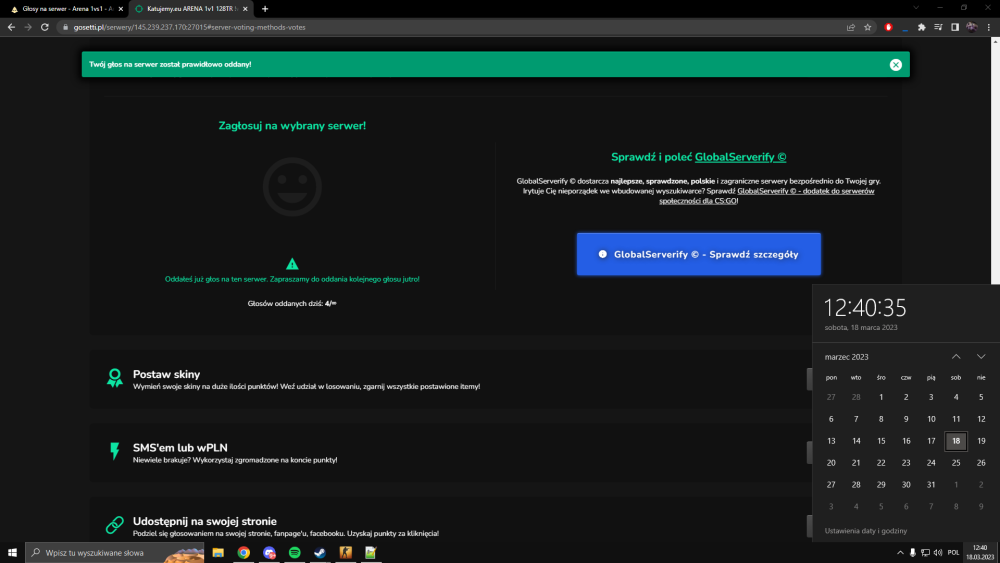1000x563 pixels.
Task: Dismiss the green vote confirmation banner
Action: [x=895, y=64]
